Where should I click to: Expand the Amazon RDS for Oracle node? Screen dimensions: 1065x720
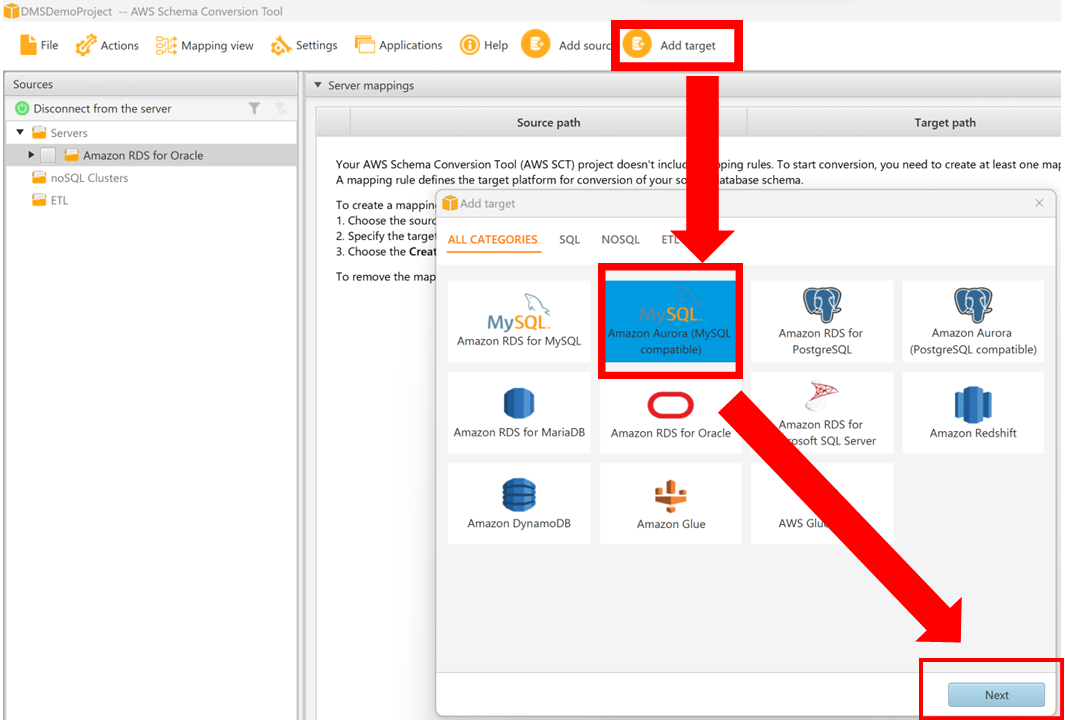(x=31, y=155)
